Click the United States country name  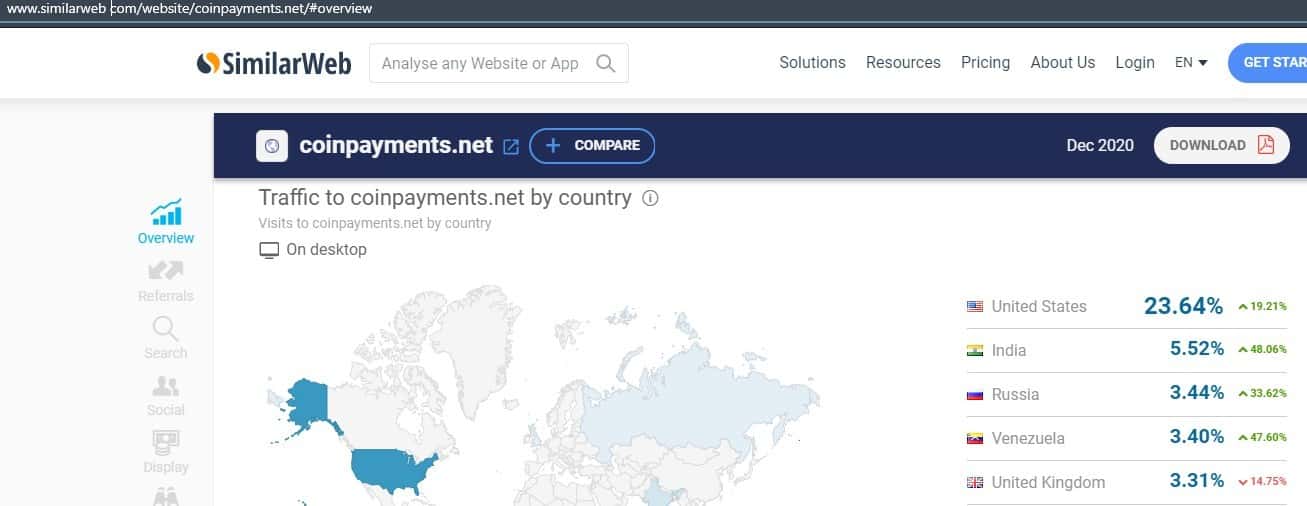(1039, 307)
